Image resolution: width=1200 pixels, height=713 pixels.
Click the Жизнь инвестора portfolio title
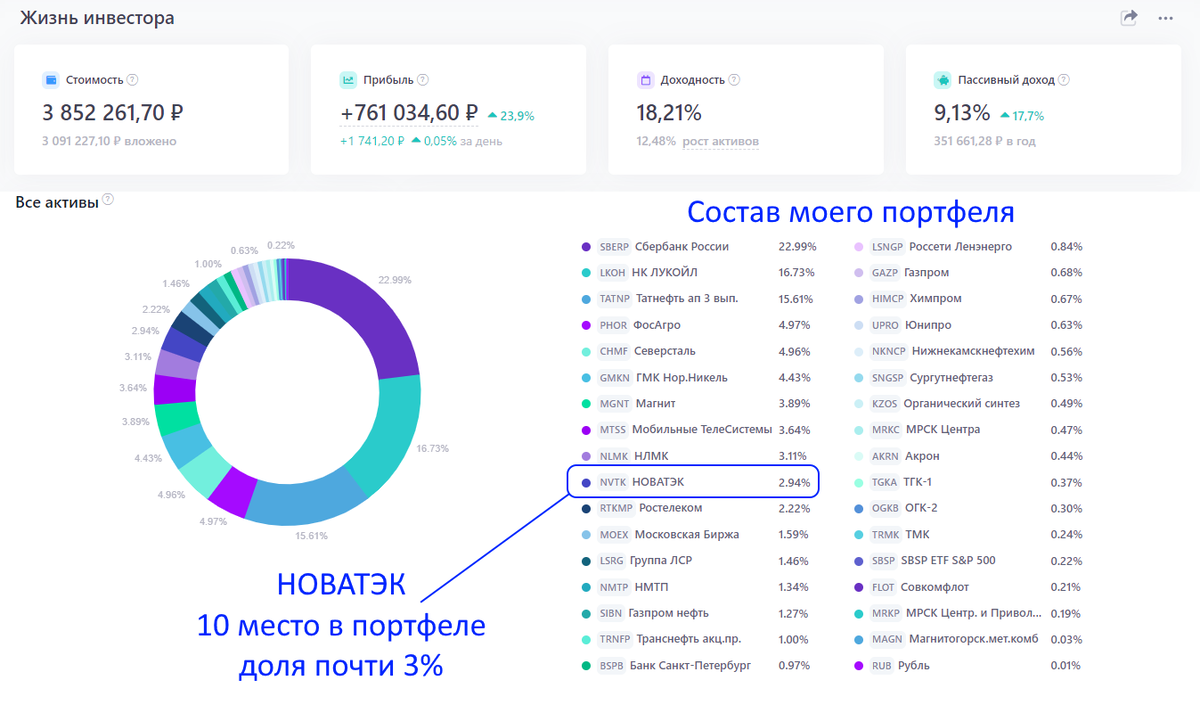click(x=97, y=18)
